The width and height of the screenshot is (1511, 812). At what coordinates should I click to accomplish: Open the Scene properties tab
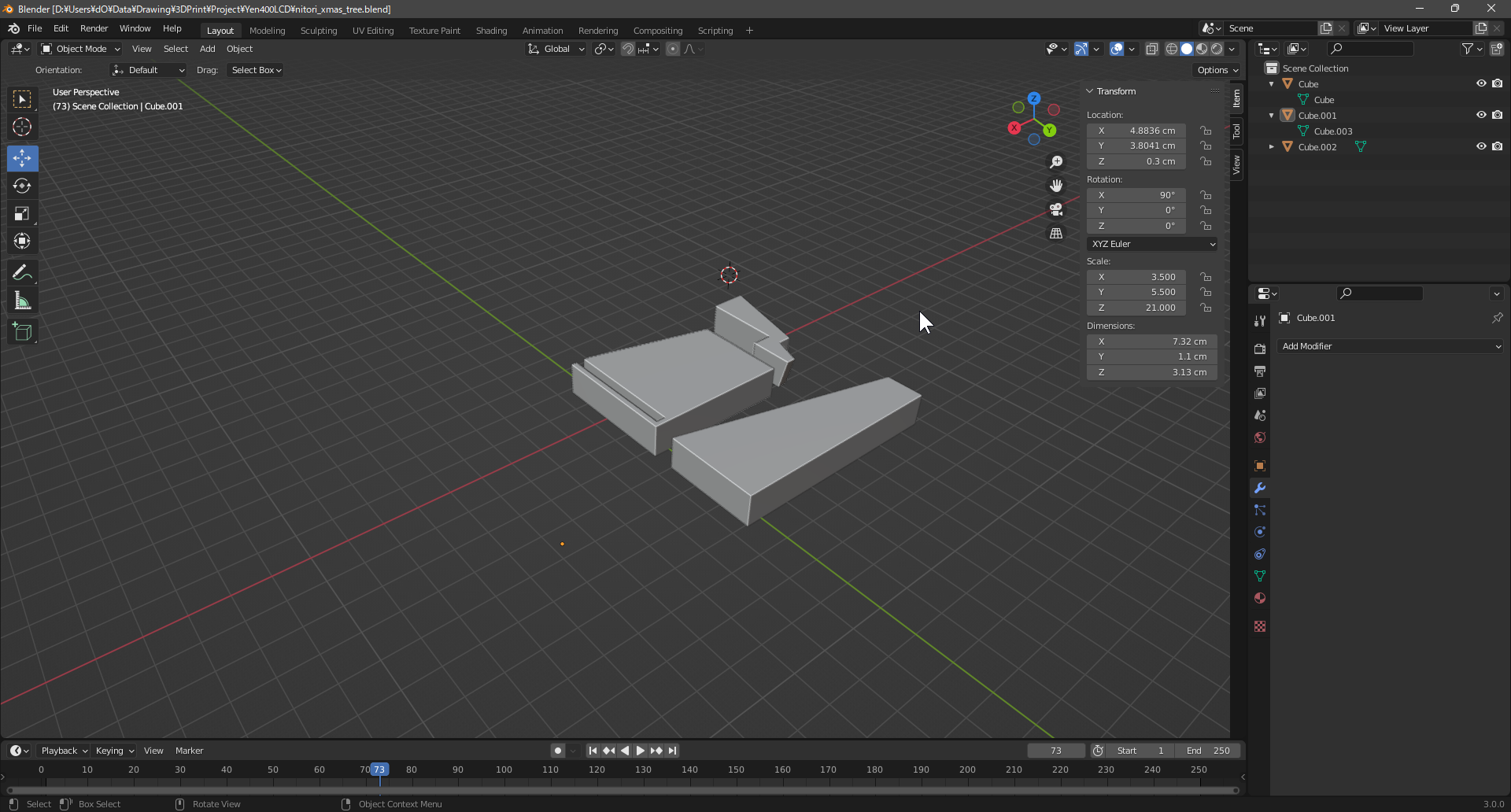point(1260,415)
